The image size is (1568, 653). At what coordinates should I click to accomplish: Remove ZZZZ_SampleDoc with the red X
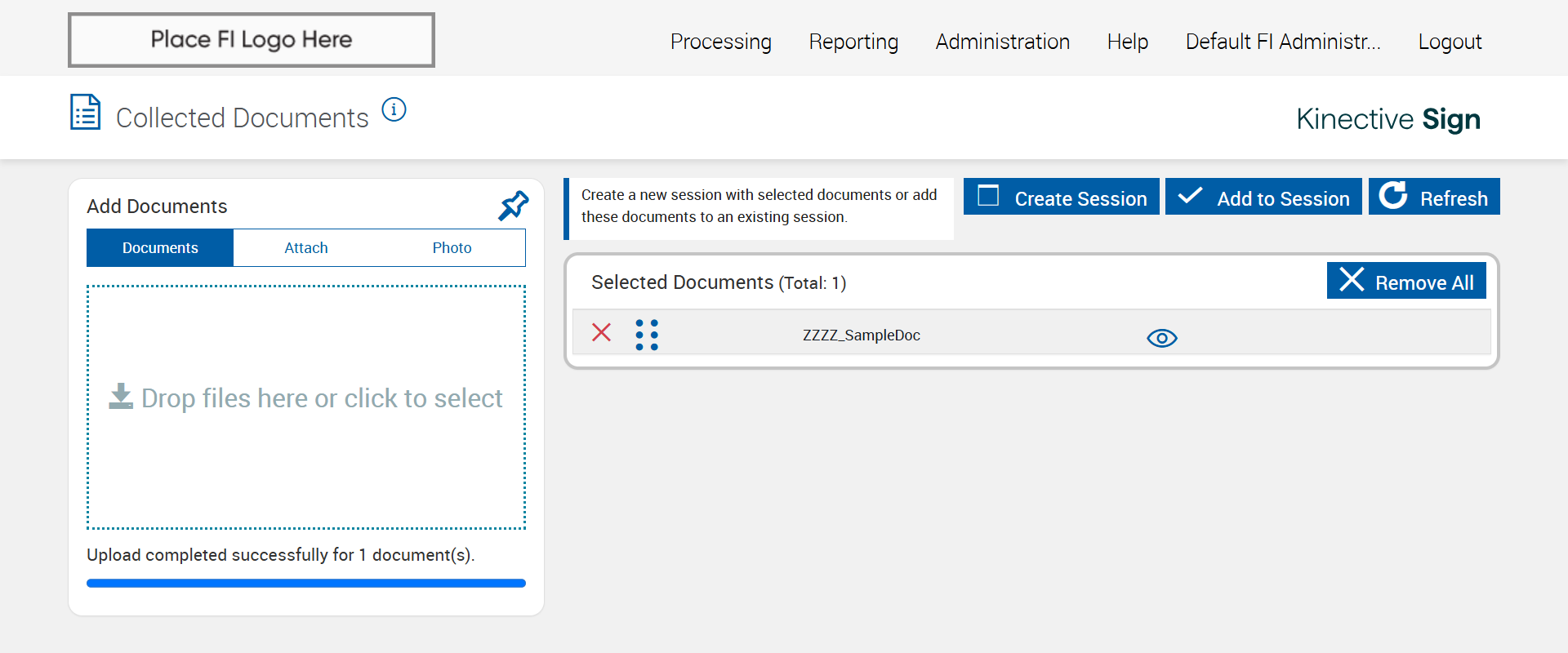click(x=601, y=332)
